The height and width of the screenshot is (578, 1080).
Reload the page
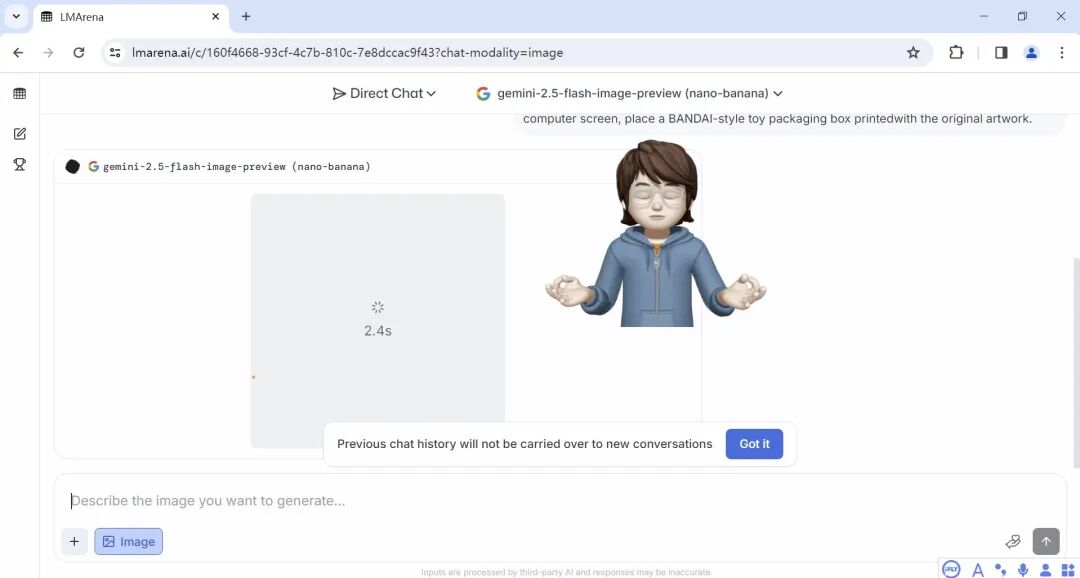(x=79, y=53)
